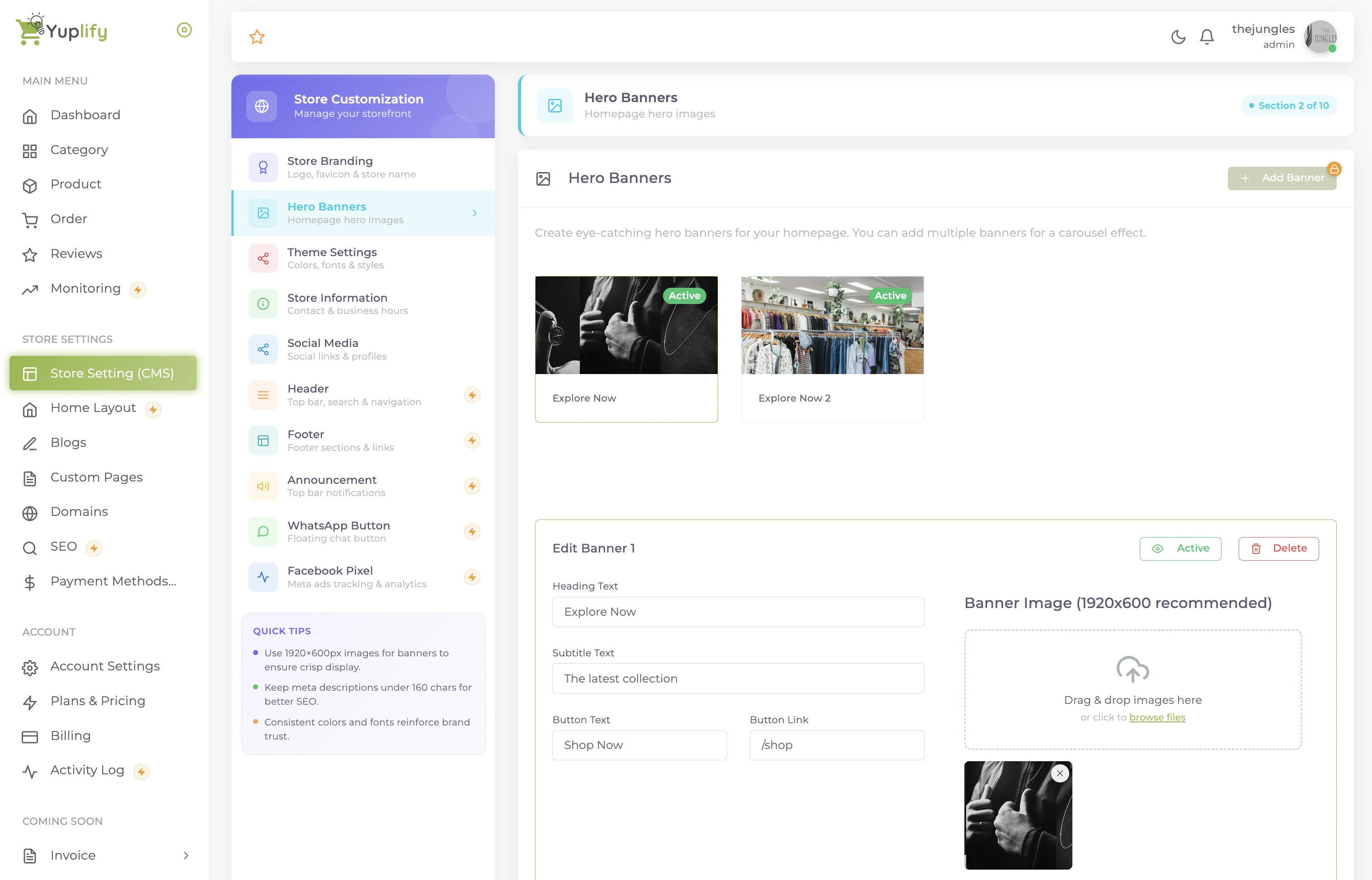This screenshot has height=880, width=1372.
Task: Open Home Layout in sidebar
Action: [x=103, y=408]
